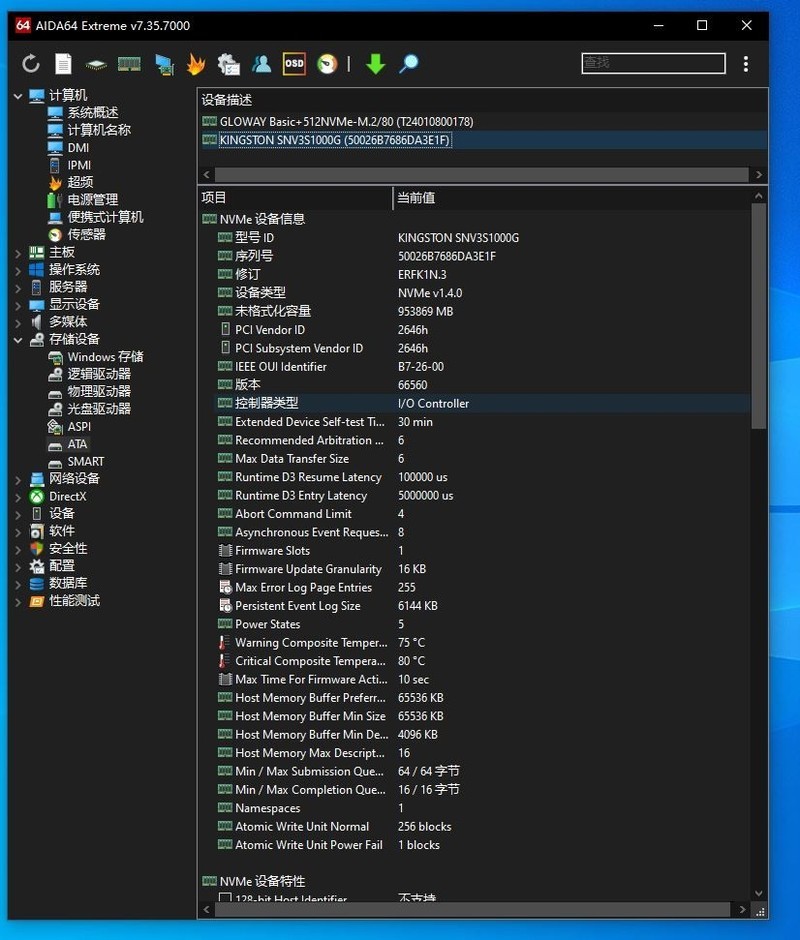Open the AIDA64 disk benchmark gauge icon
800x940 pixels.
click(x=327, y=64)
